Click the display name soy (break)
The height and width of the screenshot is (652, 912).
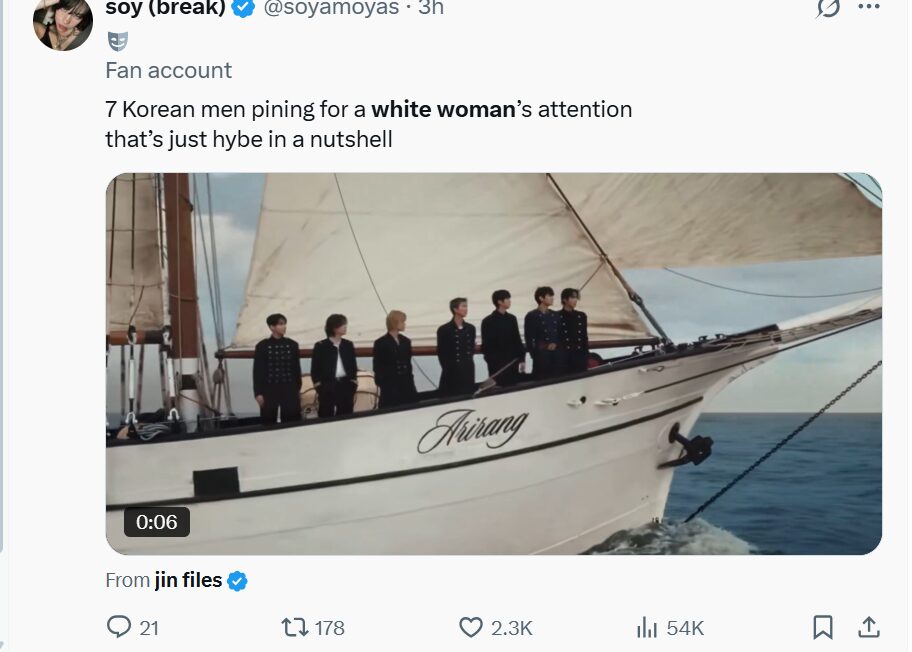(x=165, y=8)
